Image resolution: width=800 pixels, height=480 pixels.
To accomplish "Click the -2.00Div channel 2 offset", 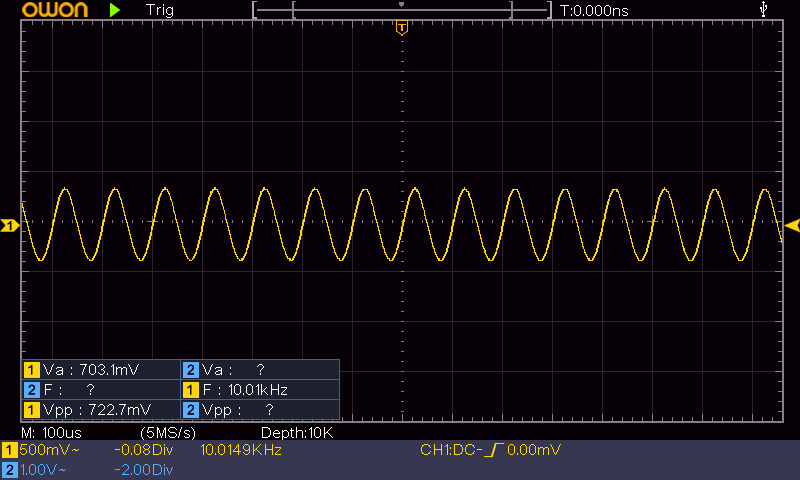I will pyautogui.click(x=144, y=470).
